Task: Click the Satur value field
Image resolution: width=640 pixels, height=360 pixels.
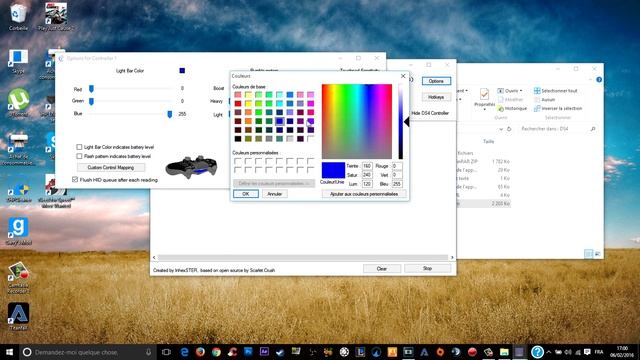Action: (367, 175)
